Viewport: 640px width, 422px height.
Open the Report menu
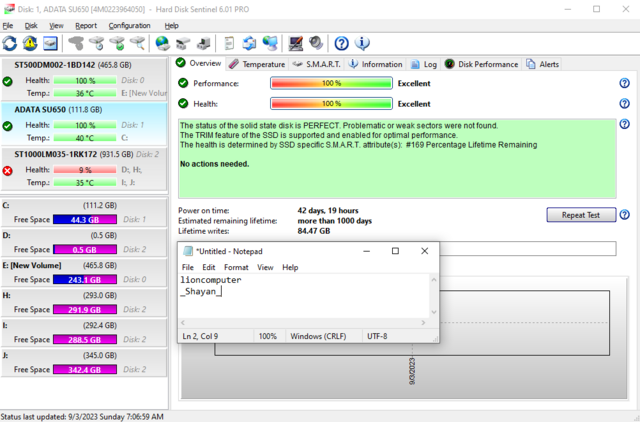click(x=86, y=25)
